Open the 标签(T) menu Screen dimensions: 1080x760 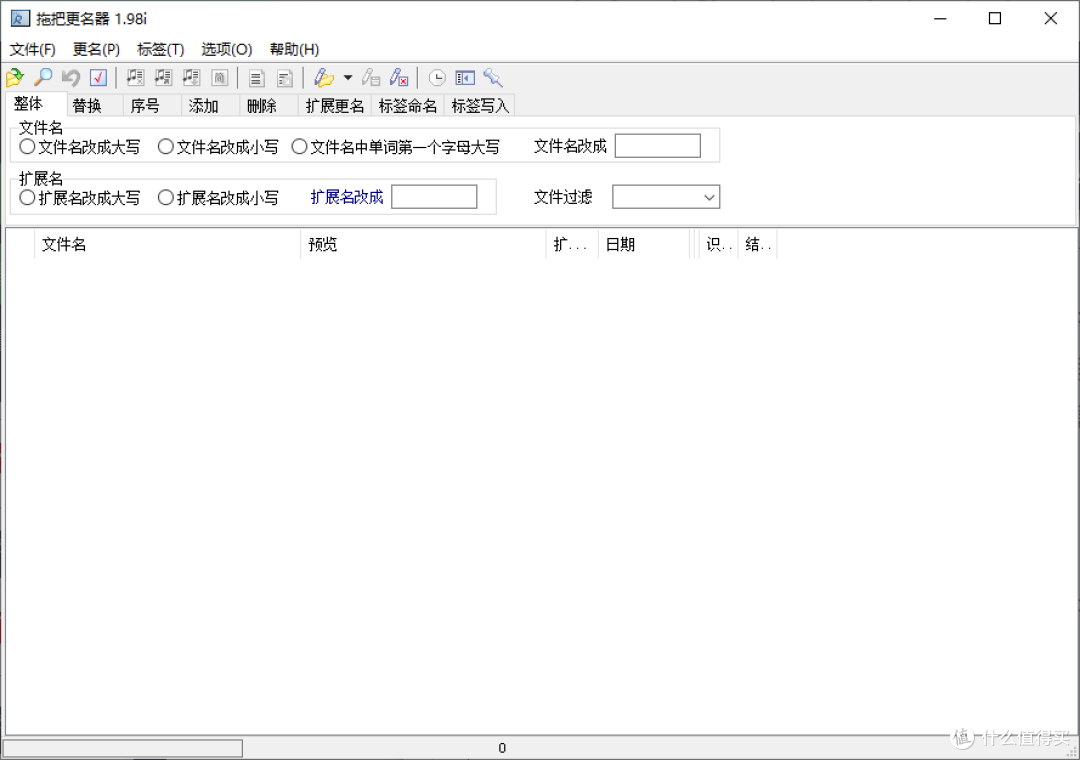(x=160, y=49)
